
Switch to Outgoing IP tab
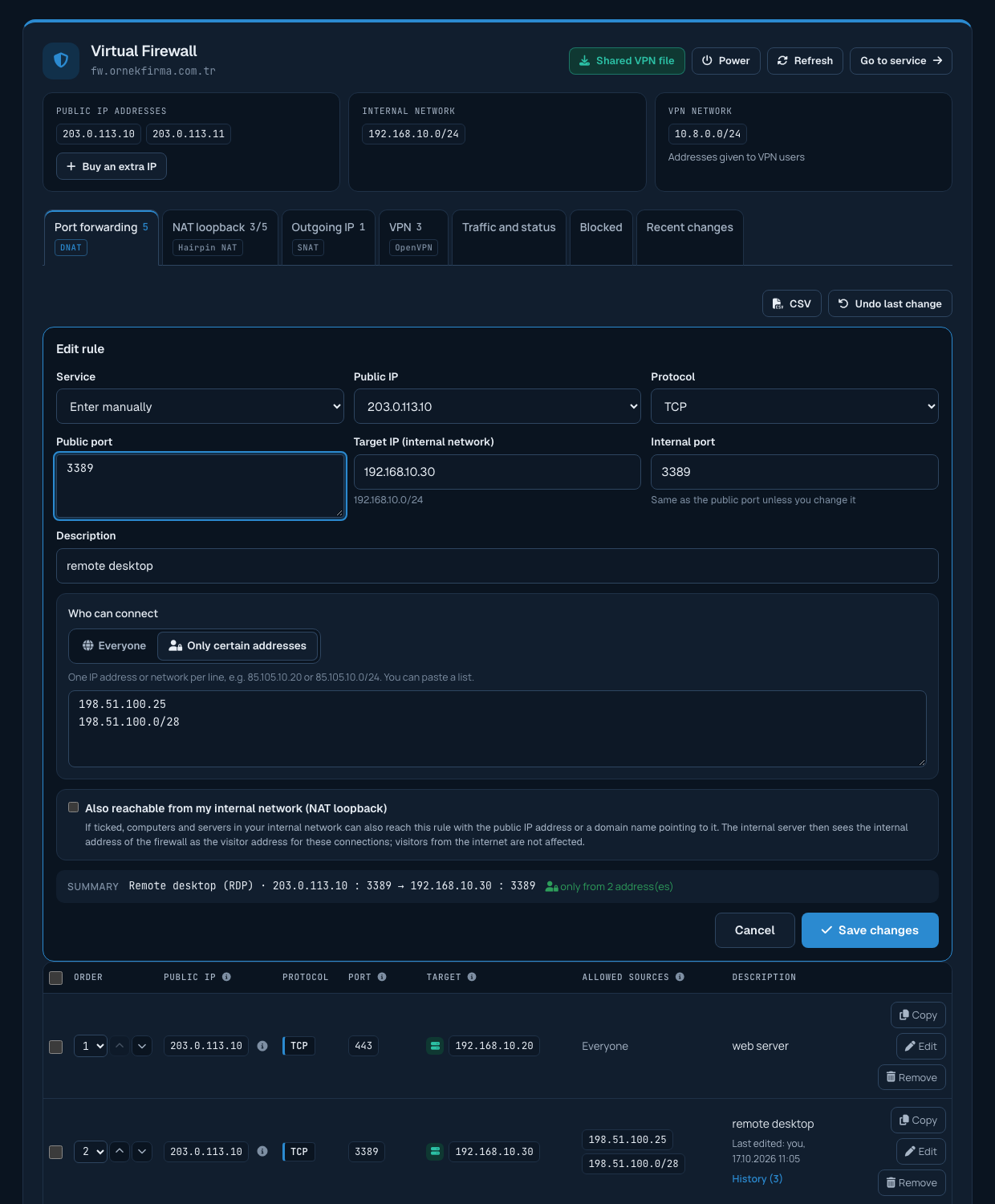click(328, 238)
